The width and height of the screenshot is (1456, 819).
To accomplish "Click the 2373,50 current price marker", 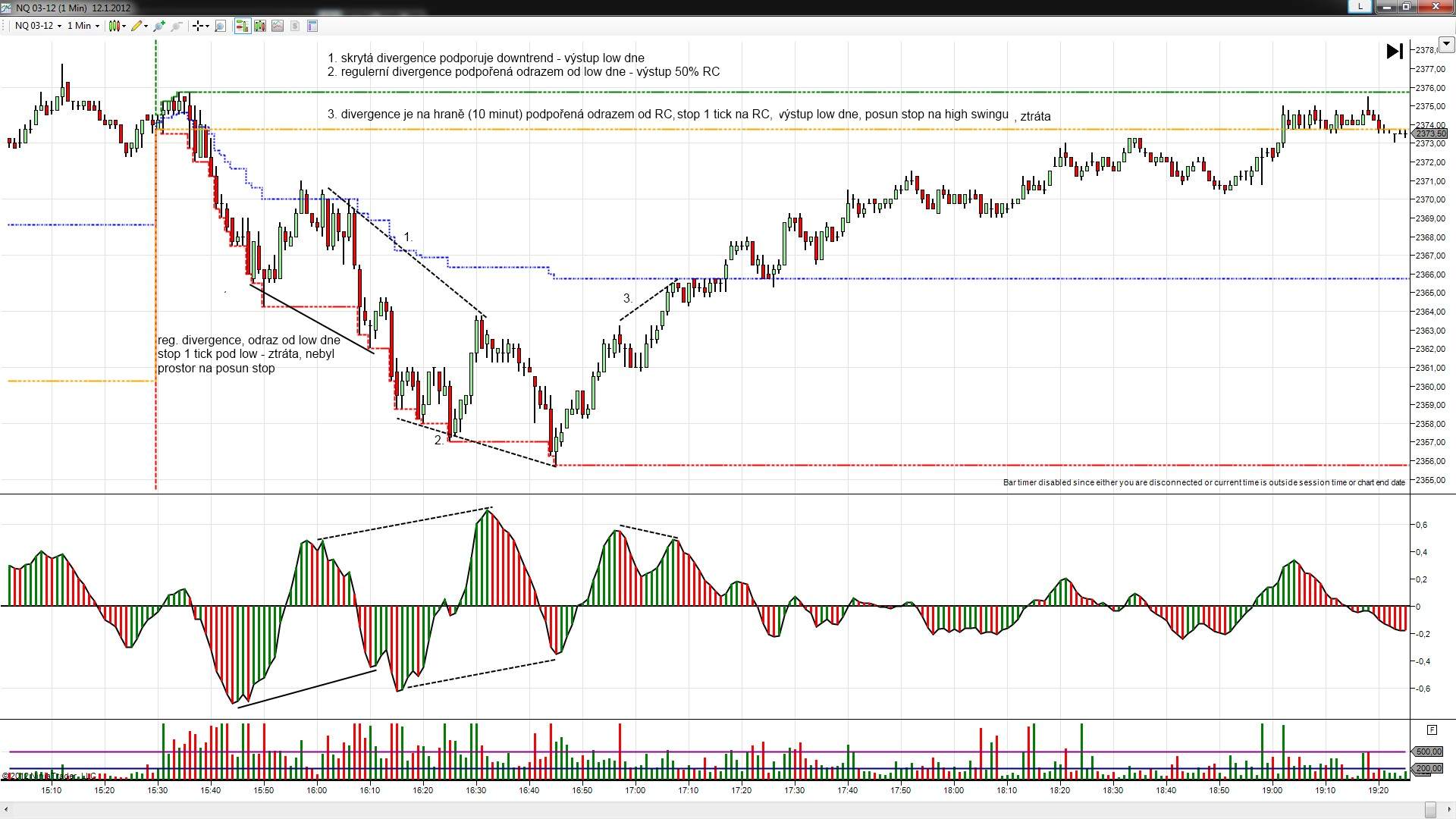I will click(1430, 134).
